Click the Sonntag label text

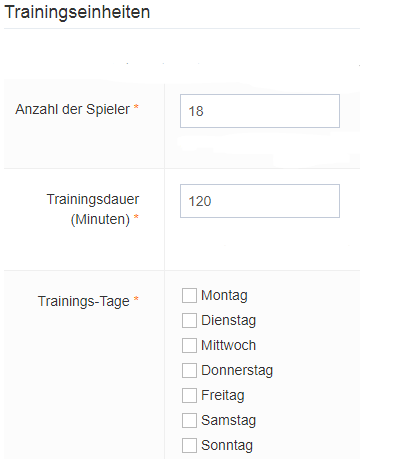227,446
